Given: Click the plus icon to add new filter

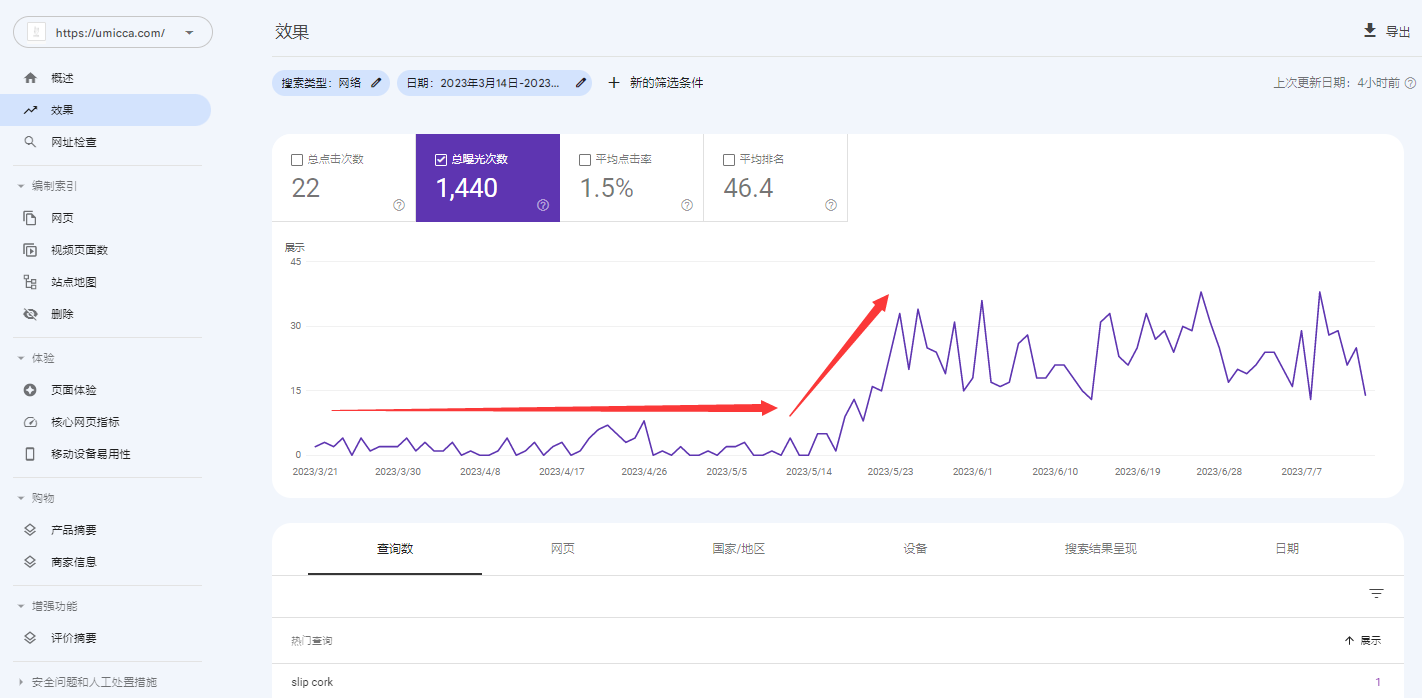Looking at the screenshot, I should 614,83.
